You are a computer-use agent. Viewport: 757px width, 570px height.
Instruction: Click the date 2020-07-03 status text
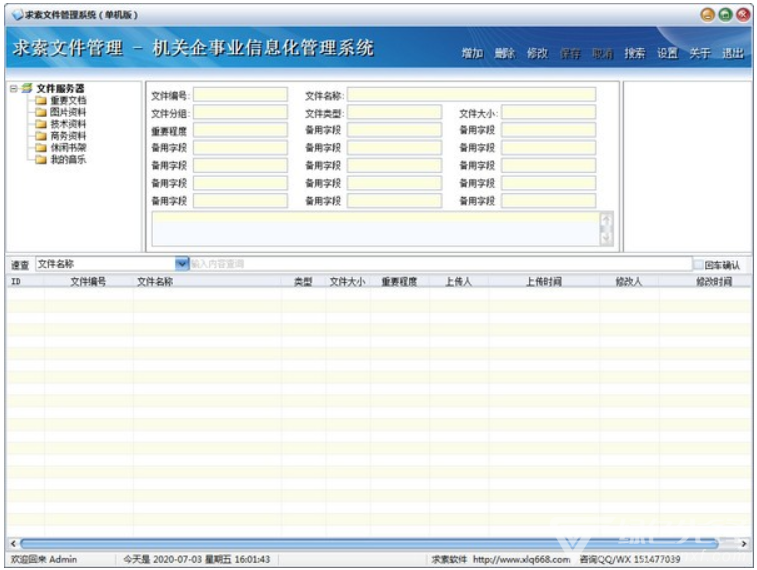coord(176,559)
